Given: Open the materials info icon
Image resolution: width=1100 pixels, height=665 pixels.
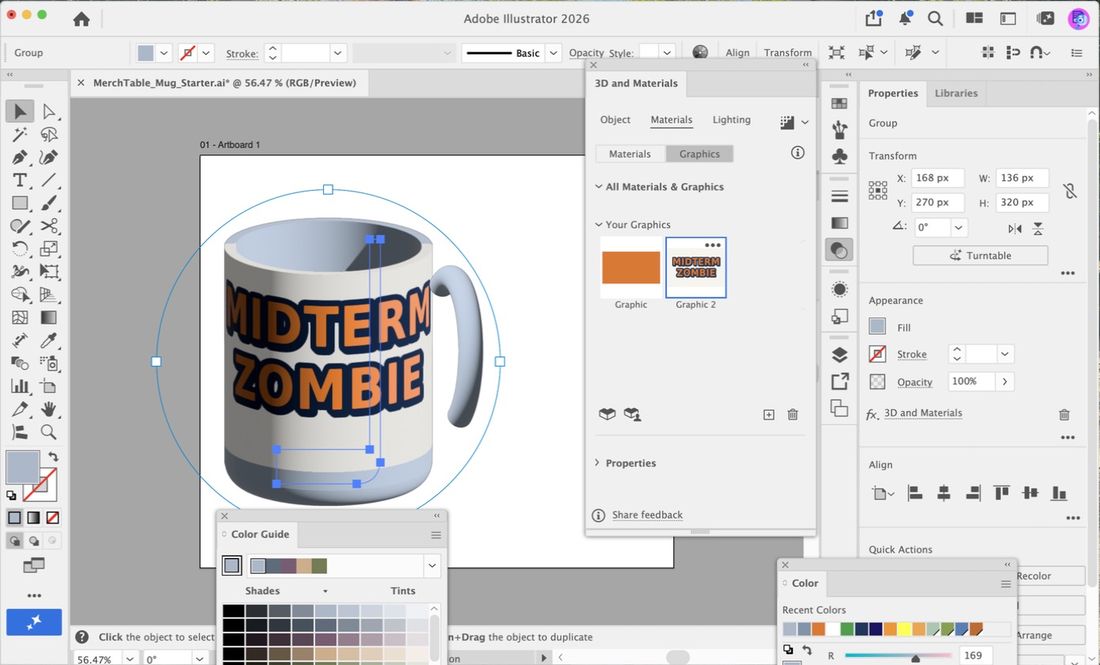Looking at the screenshot, I should pyautogui.click(x=798, y=153).
